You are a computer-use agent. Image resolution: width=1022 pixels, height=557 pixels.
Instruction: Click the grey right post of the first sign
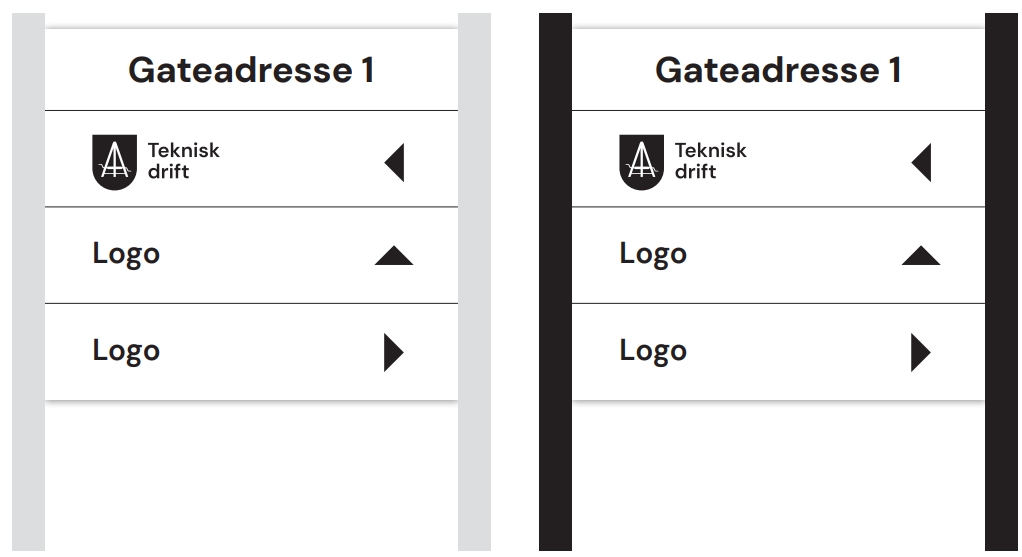point(474,281)
